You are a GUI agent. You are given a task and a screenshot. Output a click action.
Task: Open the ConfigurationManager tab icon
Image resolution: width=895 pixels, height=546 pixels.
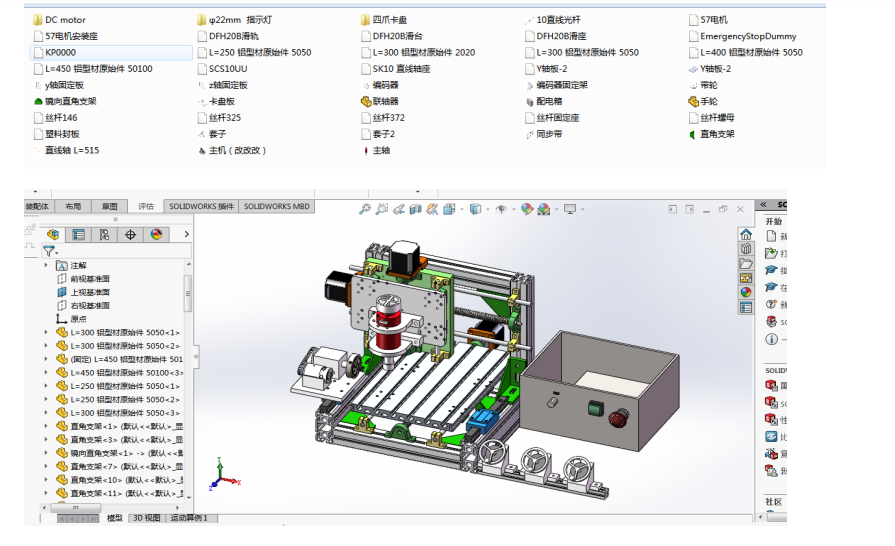tap(104, 235)
